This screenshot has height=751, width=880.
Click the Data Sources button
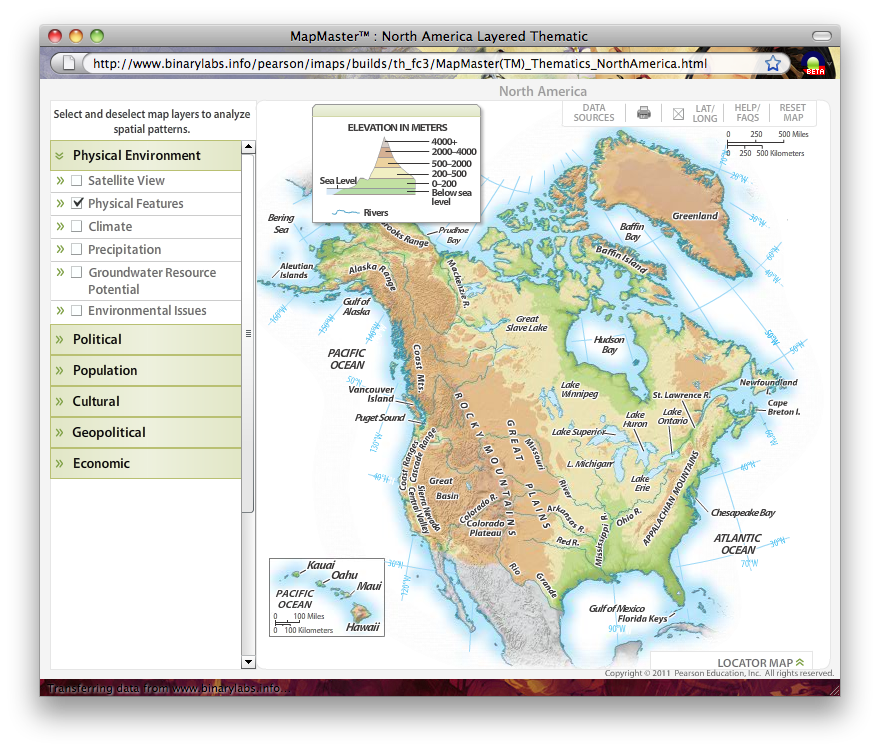tap(594, 113)
